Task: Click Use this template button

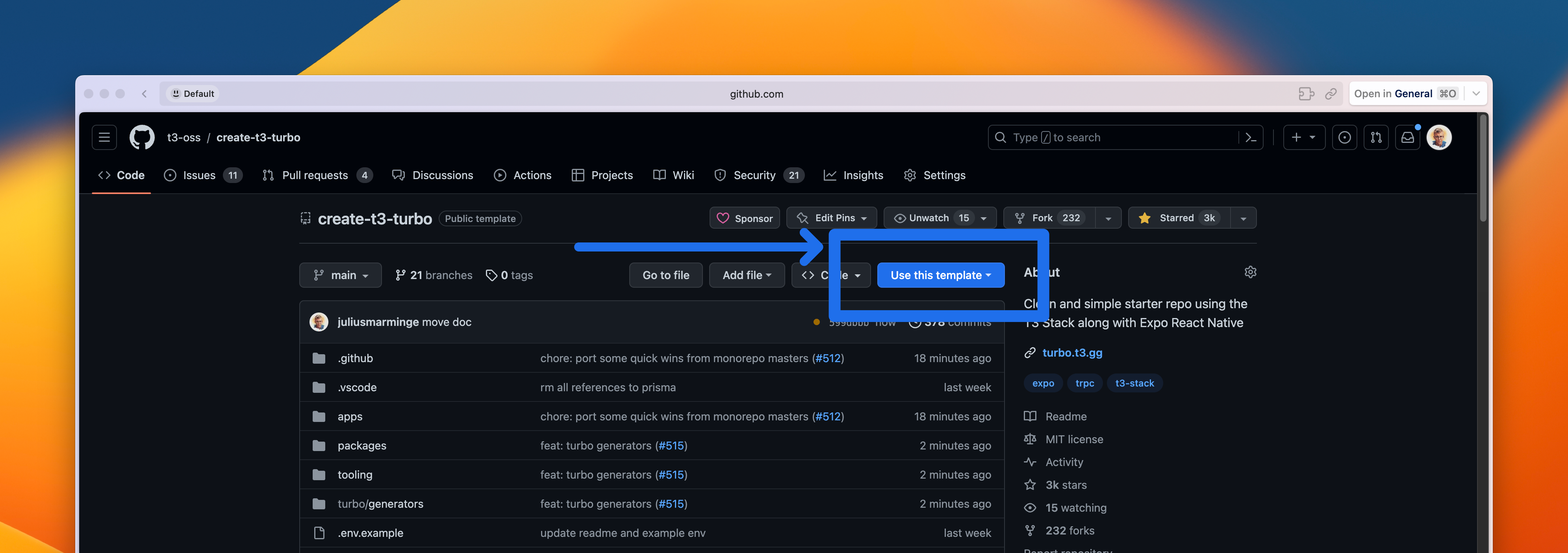Action: tap(940, 275)
